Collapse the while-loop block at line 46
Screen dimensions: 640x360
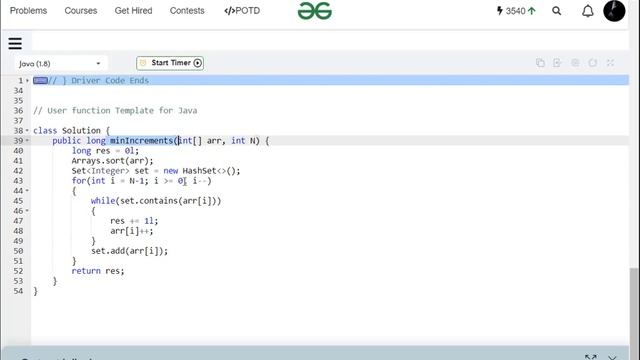pos(27,211)
